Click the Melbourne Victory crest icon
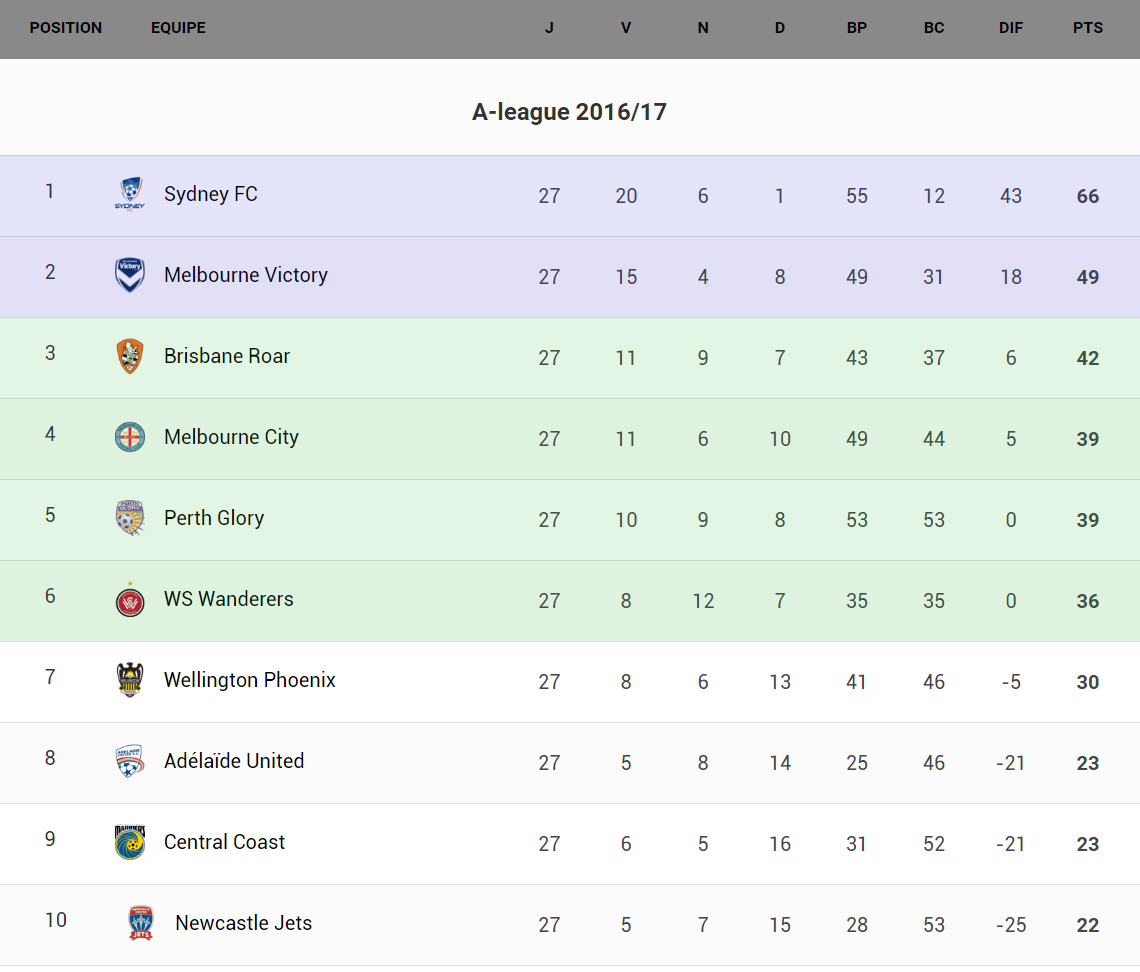This screenshot has width=1140, height=972. pos(130,275)
